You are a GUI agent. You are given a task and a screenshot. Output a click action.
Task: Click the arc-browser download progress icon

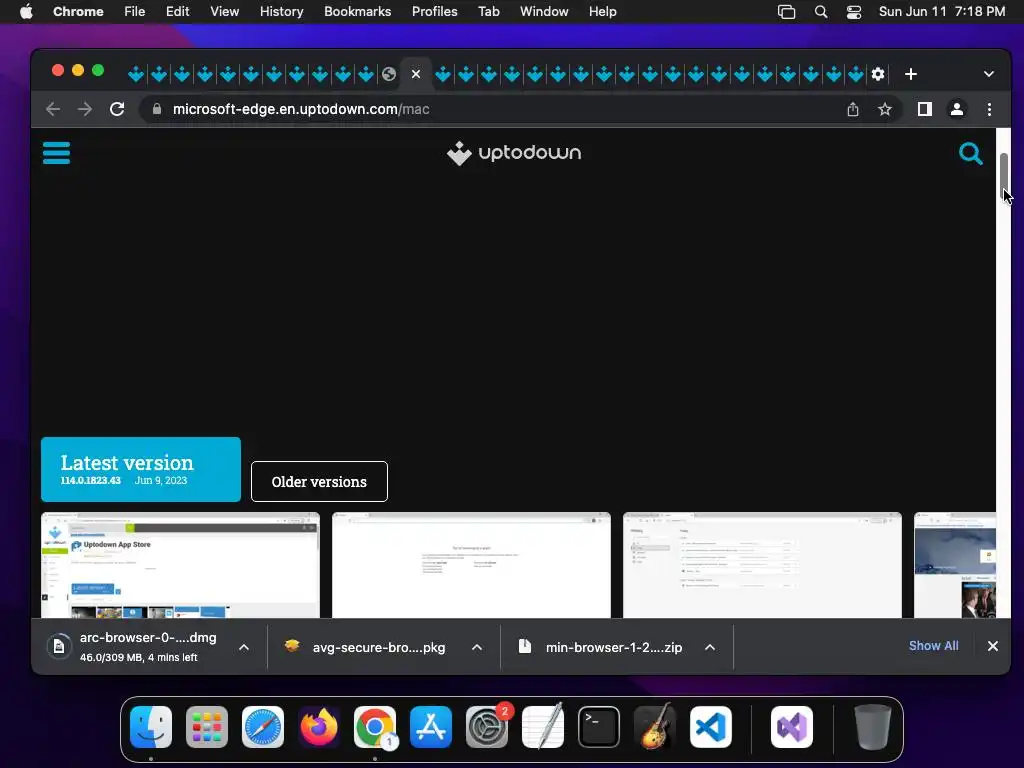(59, 647)
